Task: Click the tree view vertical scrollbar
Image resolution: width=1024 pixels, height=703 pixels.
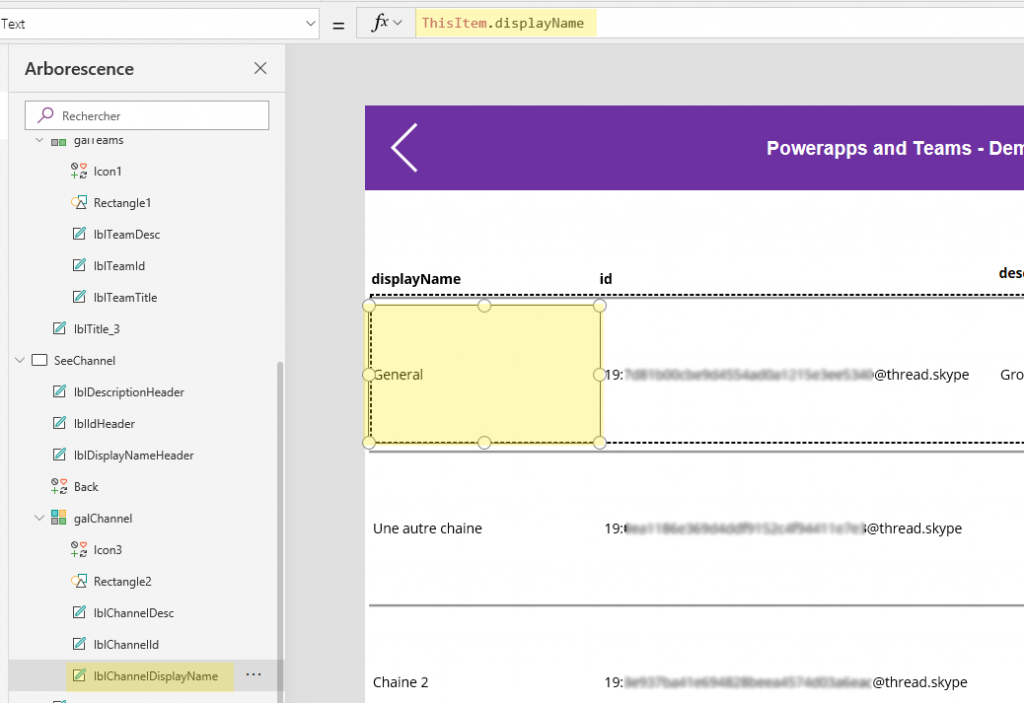Action: (280, 532)
